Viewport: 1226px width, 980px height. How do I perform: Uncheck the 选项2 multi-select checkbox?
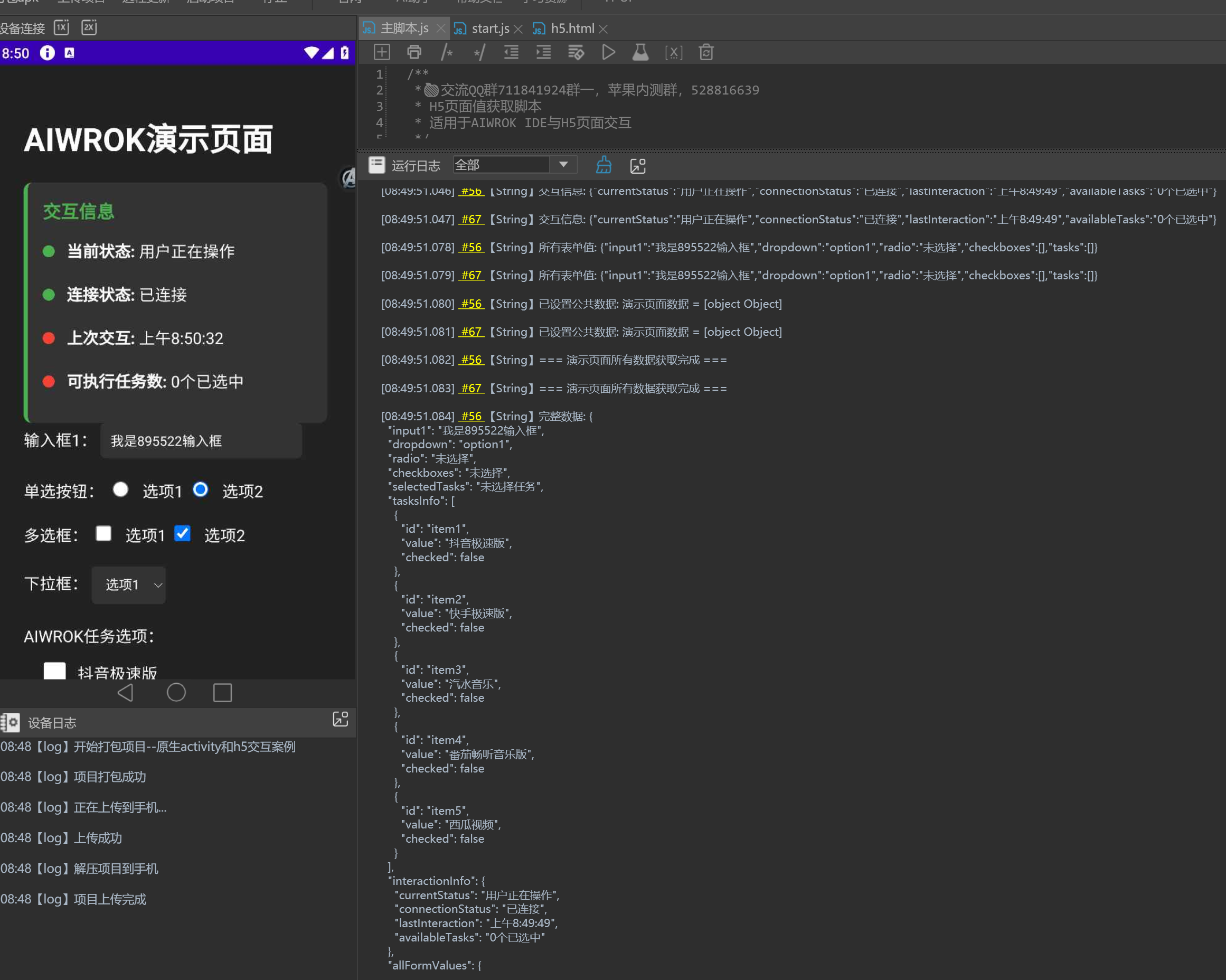183,533
